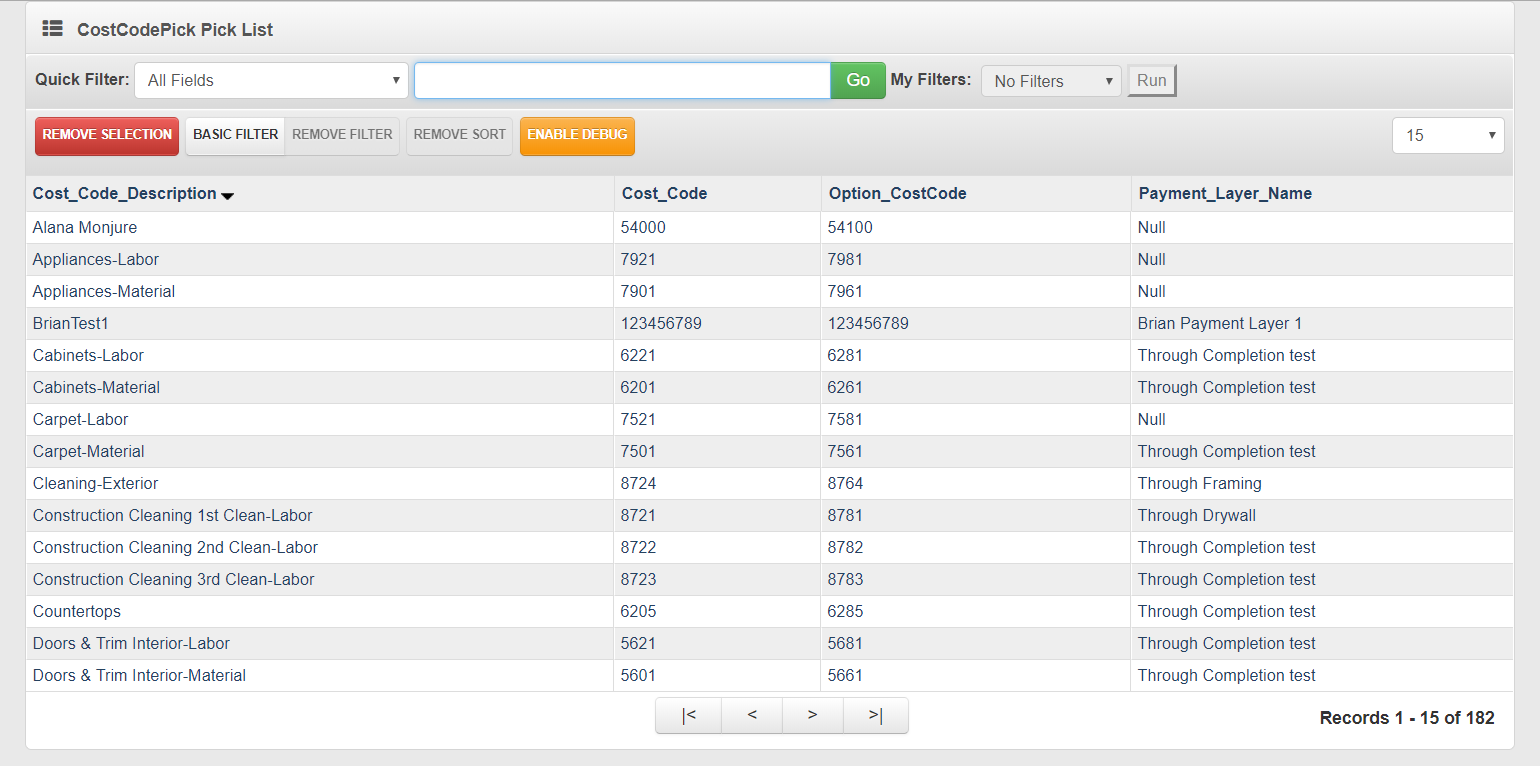The height and width of the screenshot is (766, 1540).
Task: Open the Quick Filter All Fields dropdown
Action: (271, 81)
